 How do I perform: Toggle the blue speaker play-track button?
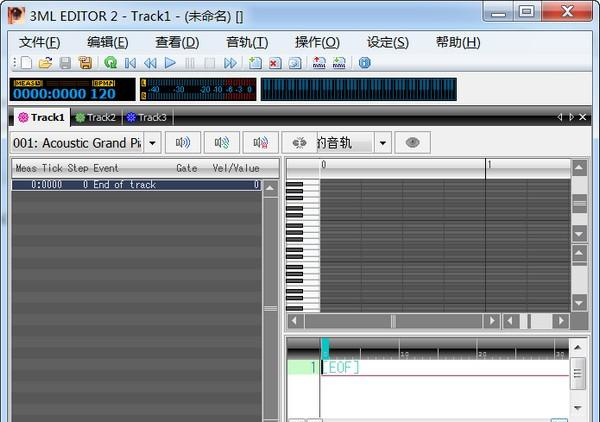[x=183, y=143]
